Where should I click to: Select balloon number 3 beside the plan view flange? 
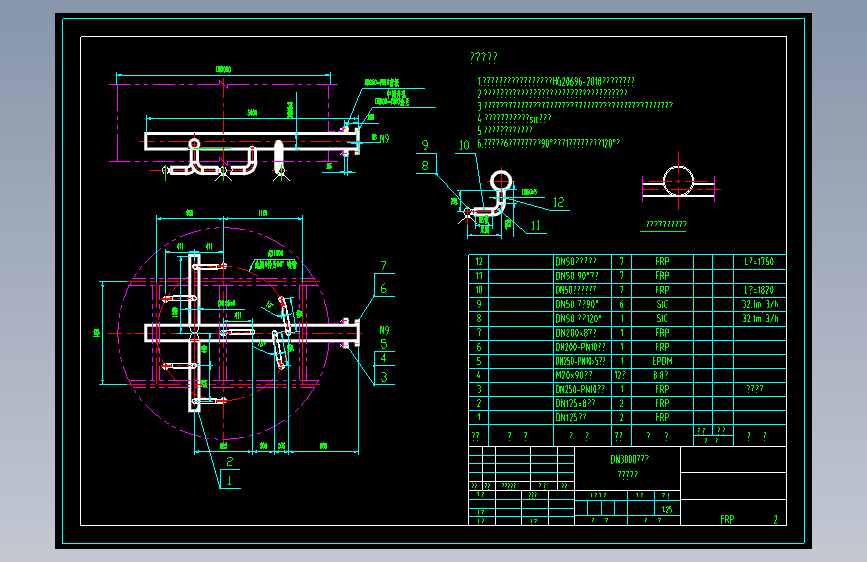click(384, 377)
